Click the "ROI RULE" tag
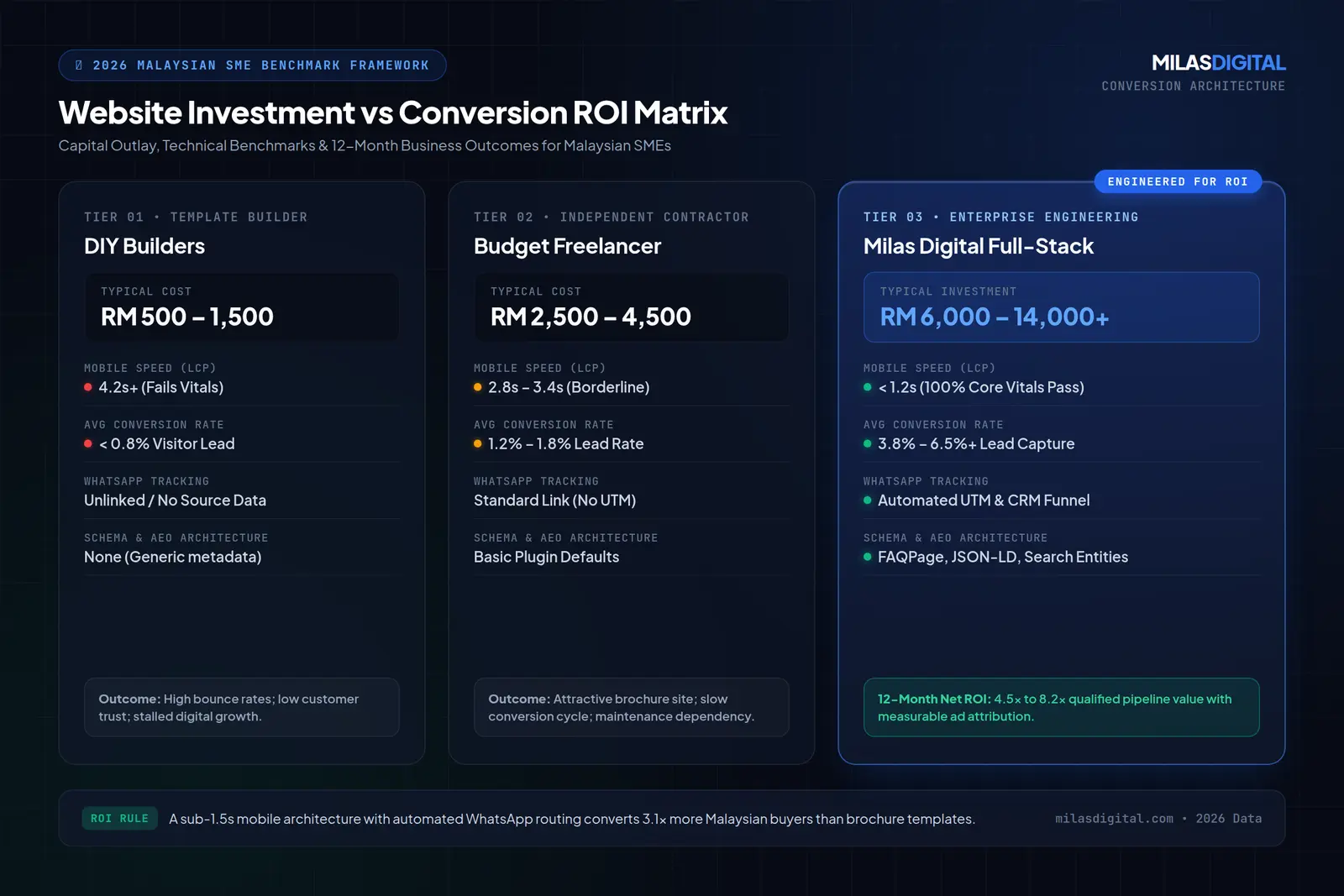 pos(119,818)
